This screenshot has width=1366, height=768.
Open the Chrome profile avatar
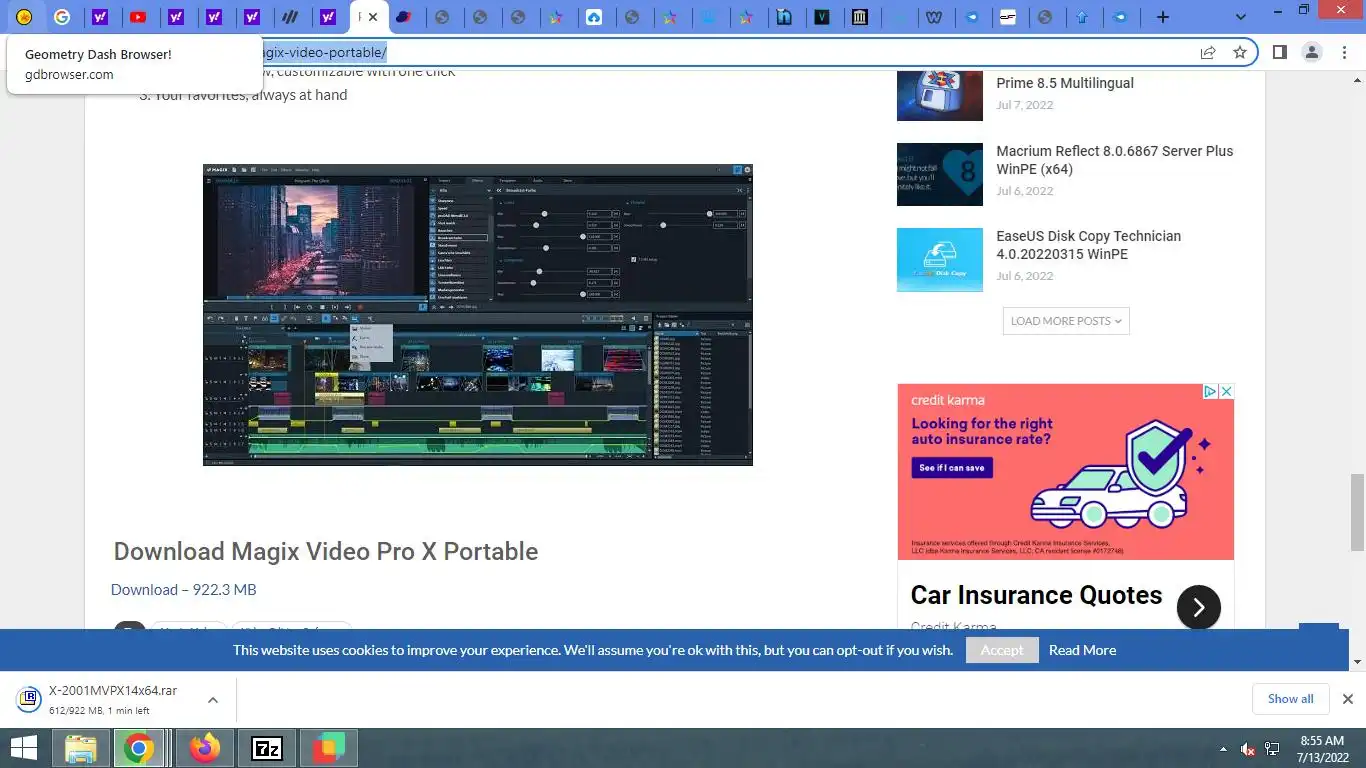click(x=1311, y=52)
